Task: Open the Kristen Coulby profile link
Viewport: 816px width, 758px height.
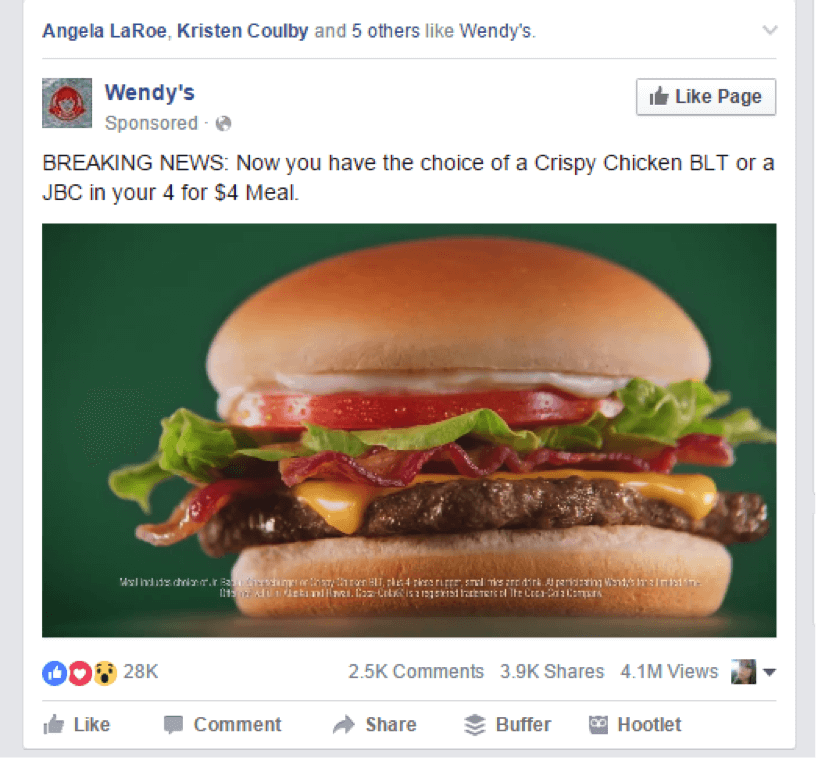Action: click(x=243, y=31)
